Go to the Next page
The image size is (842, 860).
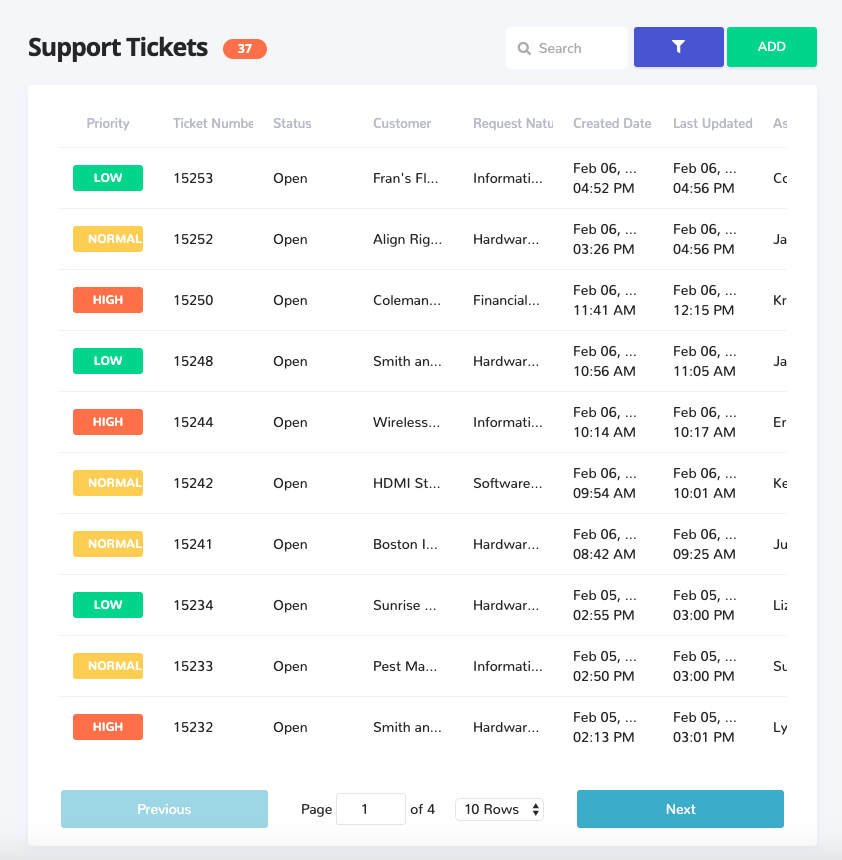(680, 809)
